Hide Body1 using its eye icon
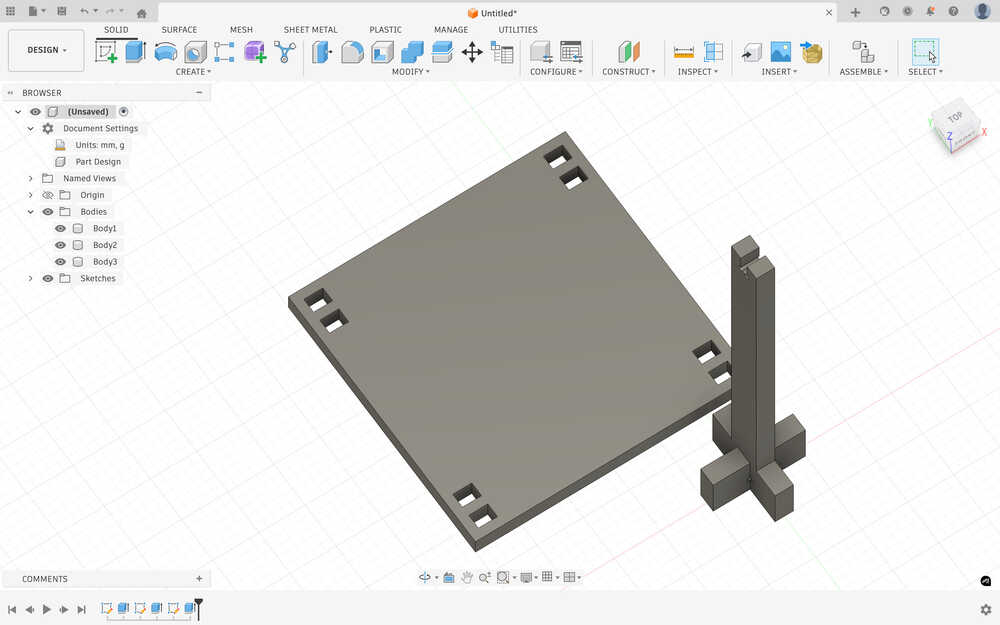The width and height of the screenshot is (1000, 625). (x=60, y=228)
